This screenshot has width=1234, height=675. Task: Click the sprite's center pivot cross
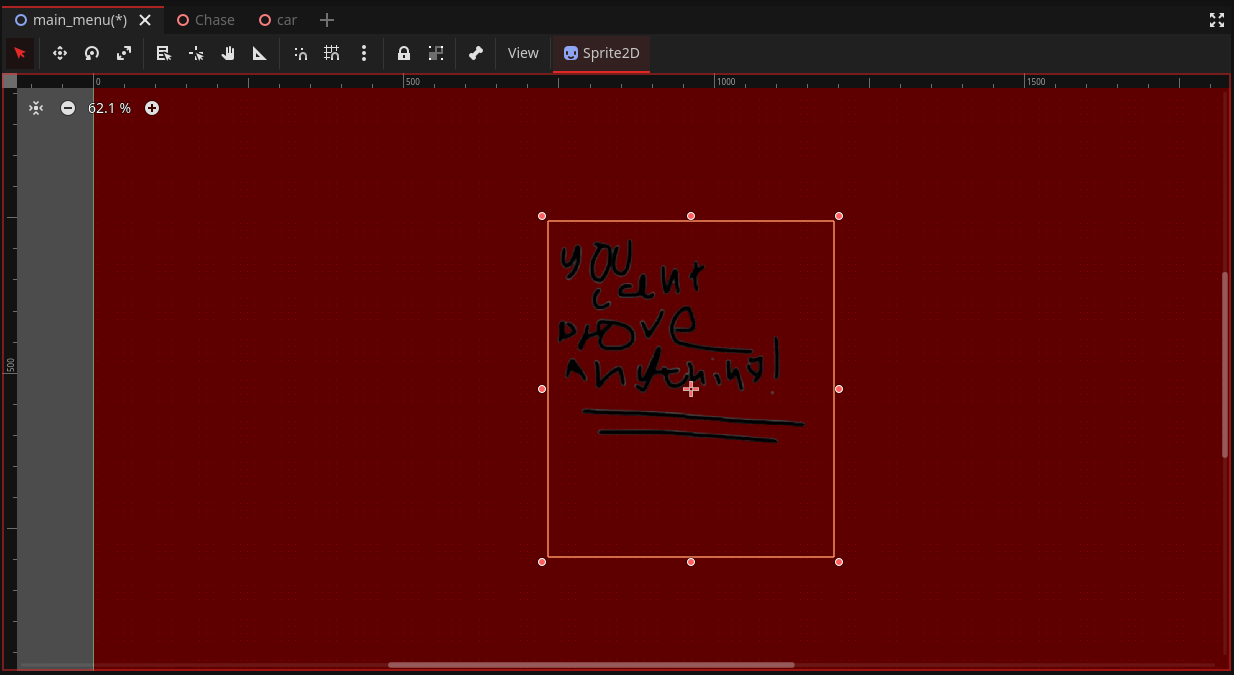point(691,389)
